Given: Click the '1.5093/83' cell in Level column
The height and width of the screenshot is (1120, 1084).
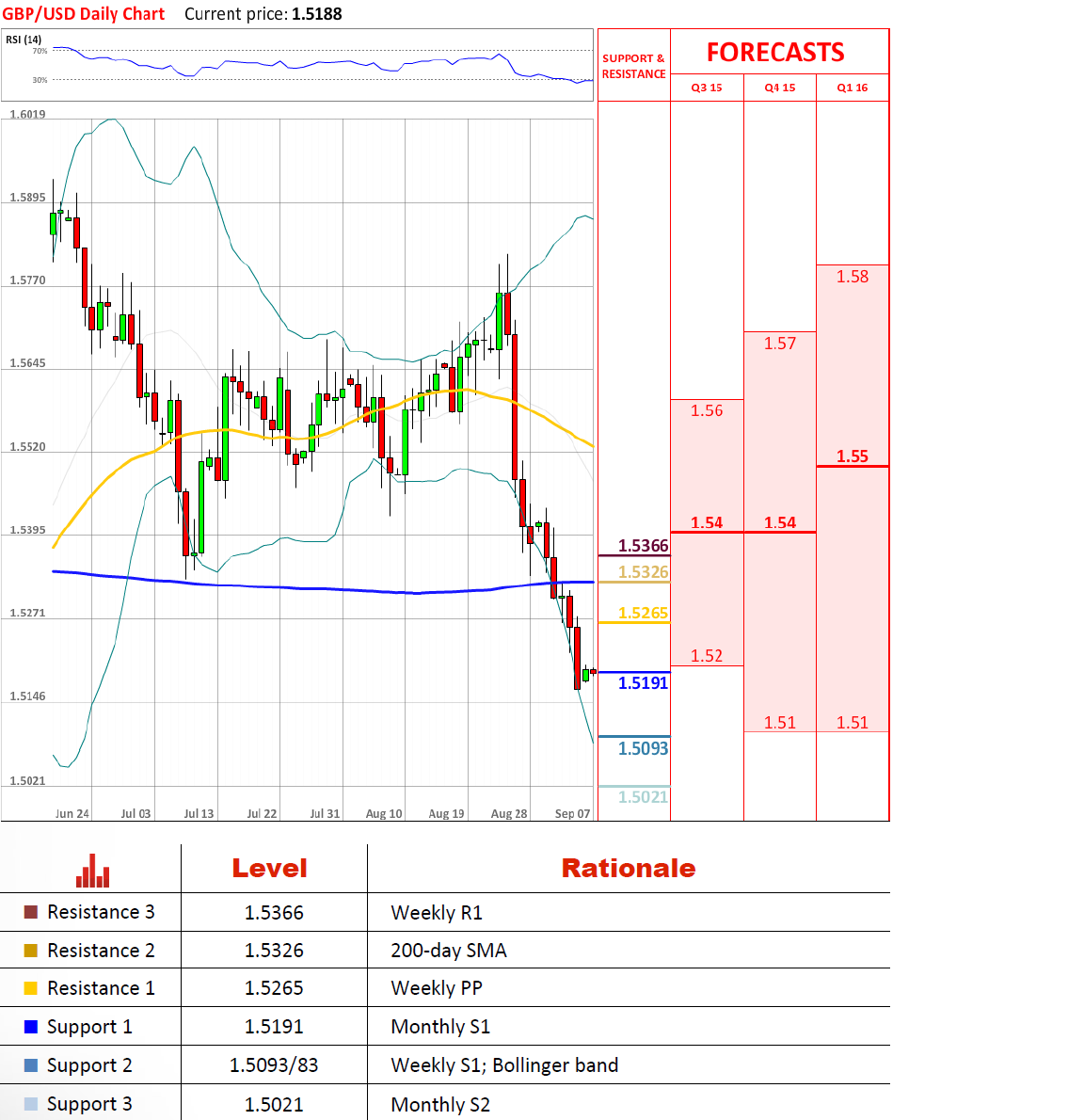Looking at the screenshot, I should point(274,1065).
